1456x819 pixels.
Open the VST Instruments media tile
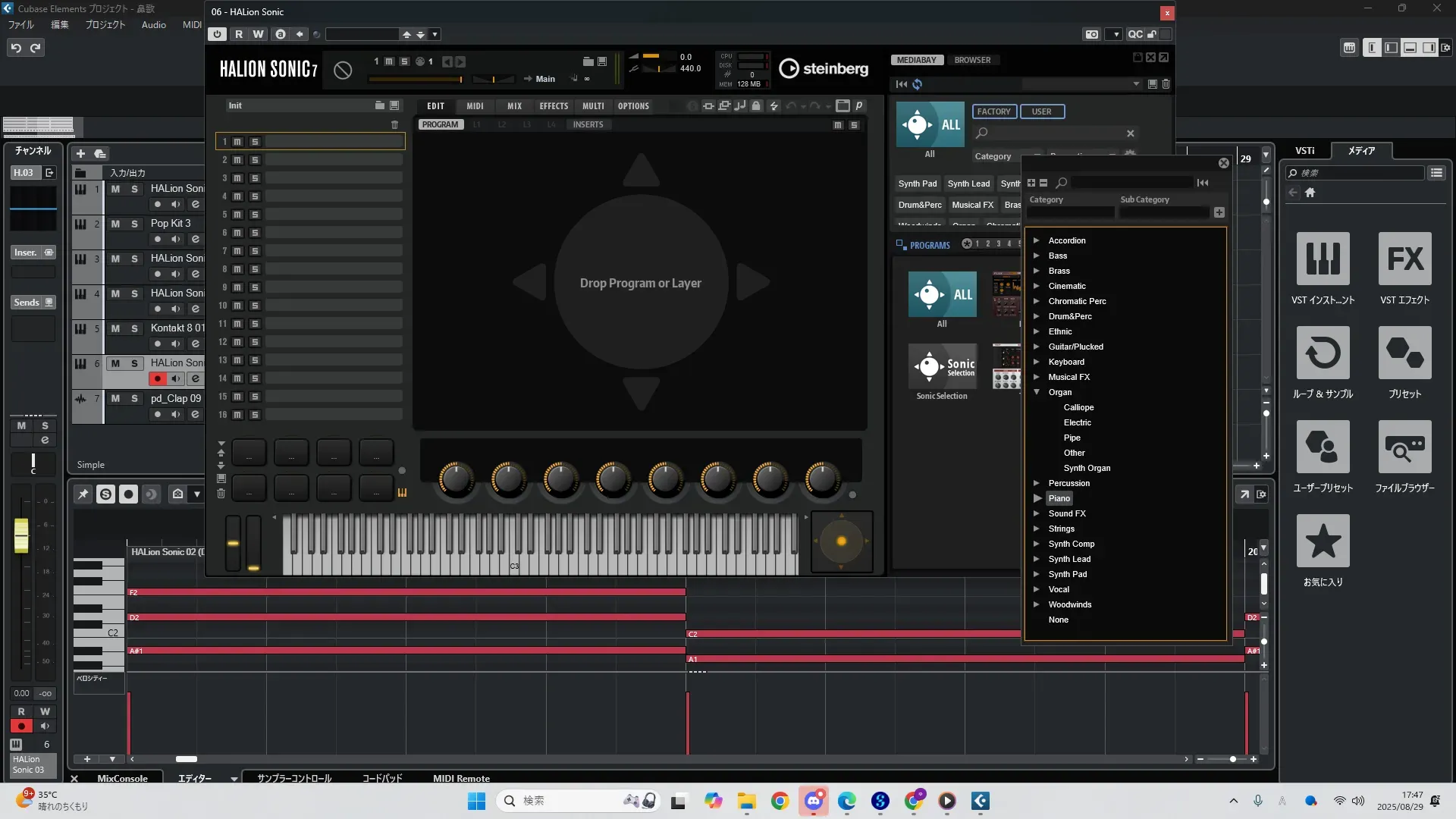point(1323,259)
